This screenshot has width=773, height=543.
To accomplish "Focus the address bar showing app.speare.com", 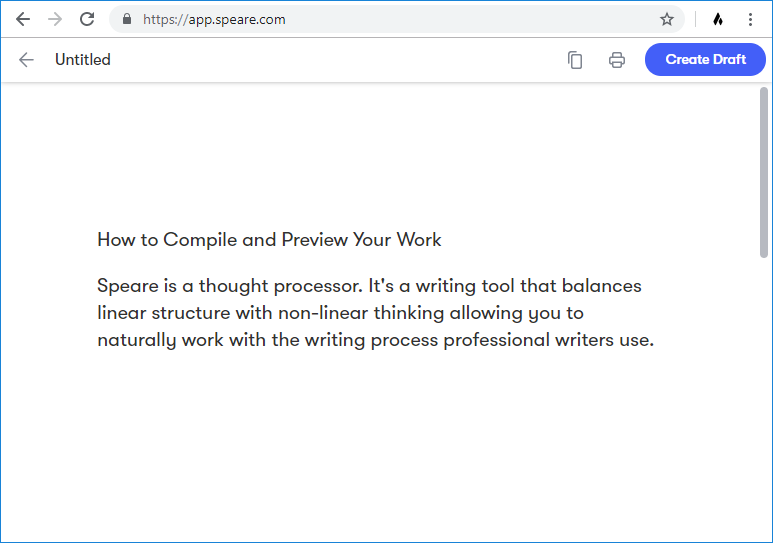I will [x=397, y=19].
